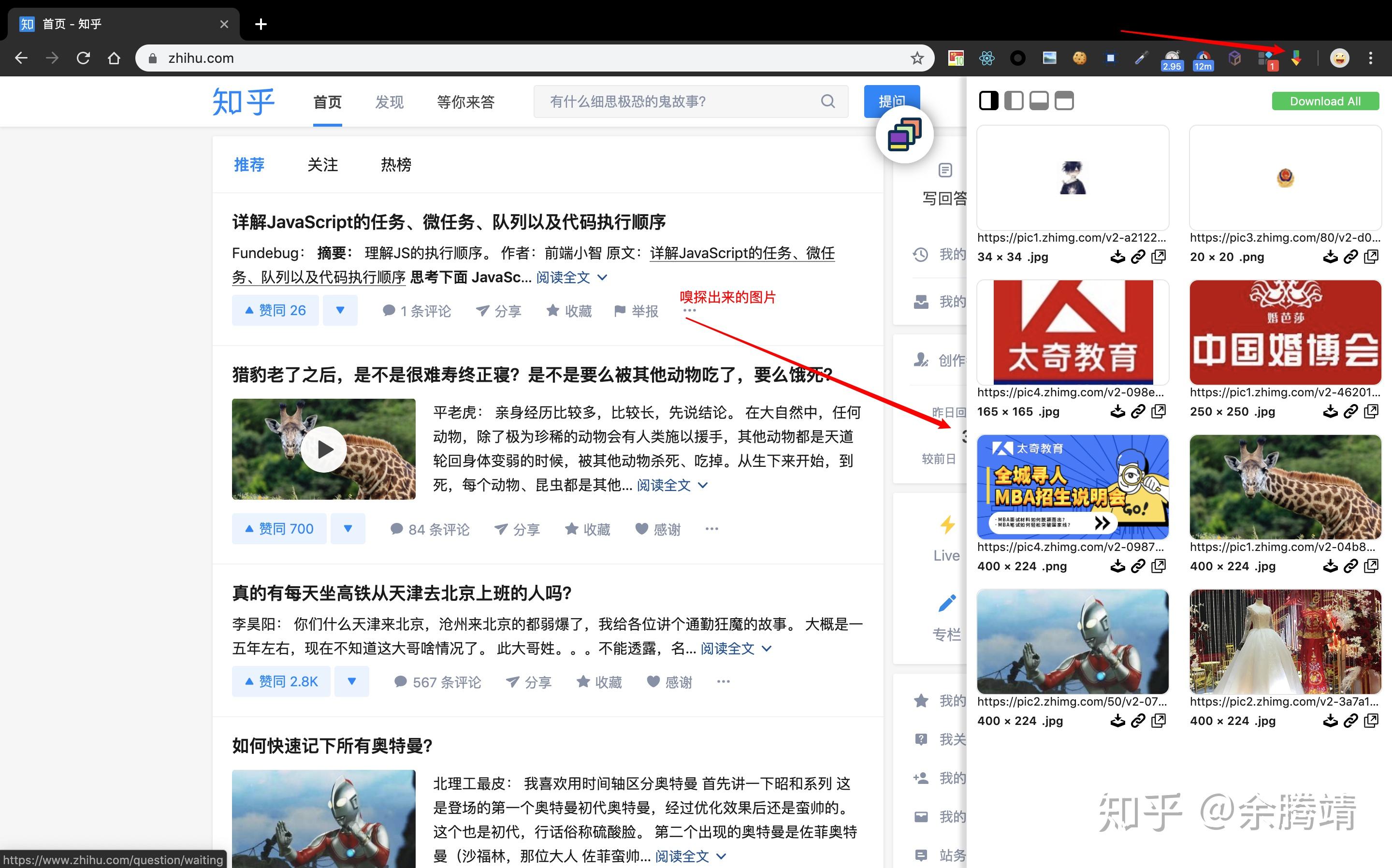Go to the browser home page

tap(114, 58)
